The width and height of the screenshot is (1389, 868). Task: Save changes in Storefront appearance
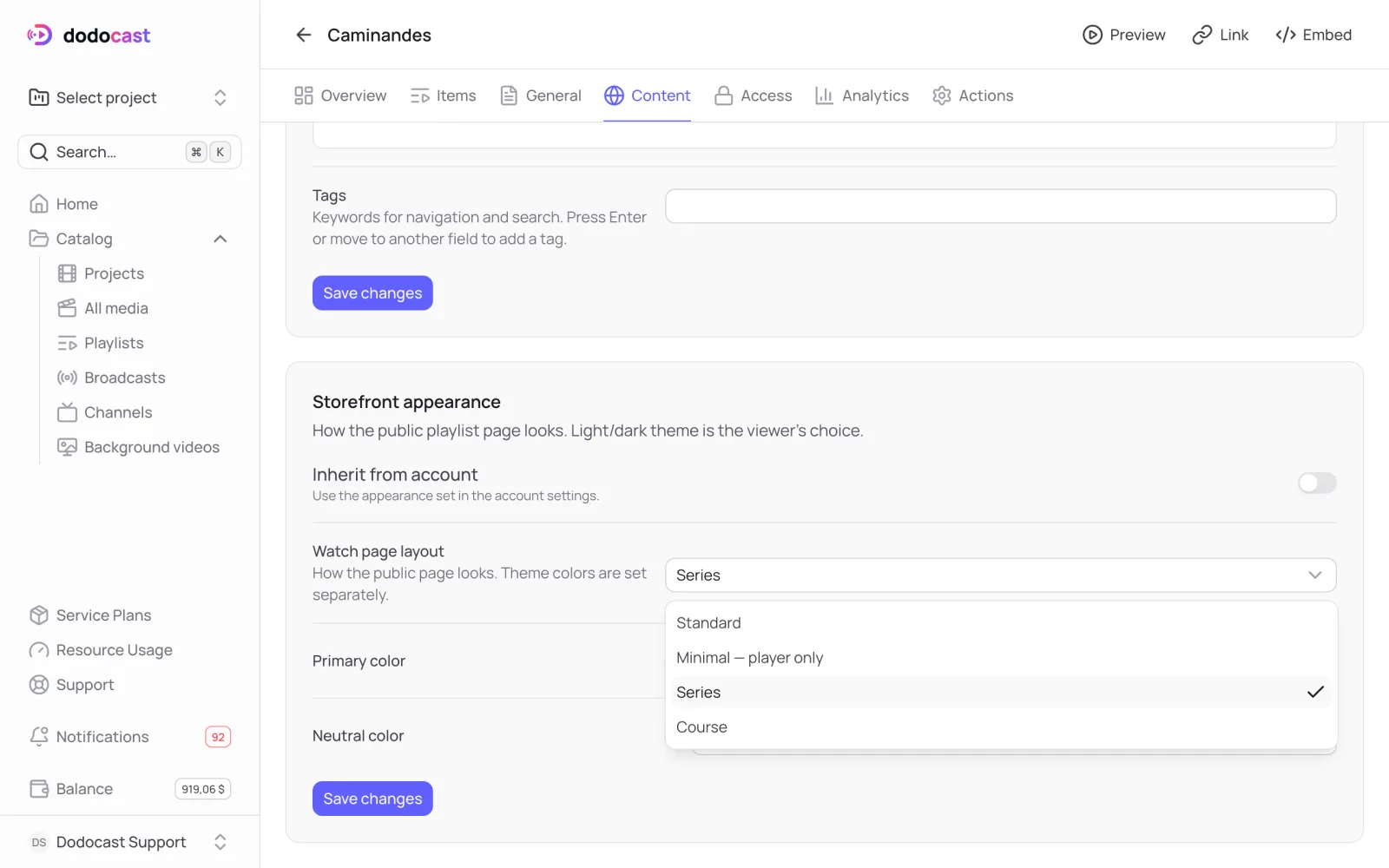pos(372,799)
